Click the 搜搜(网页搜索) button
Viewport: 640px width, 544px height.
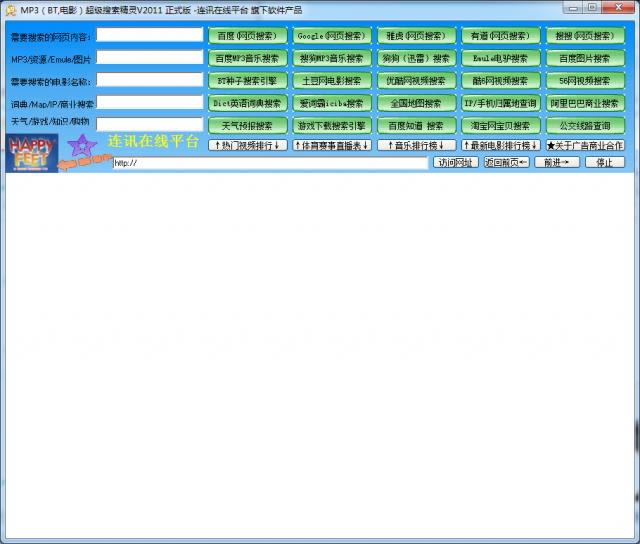(x=585, y=36)
